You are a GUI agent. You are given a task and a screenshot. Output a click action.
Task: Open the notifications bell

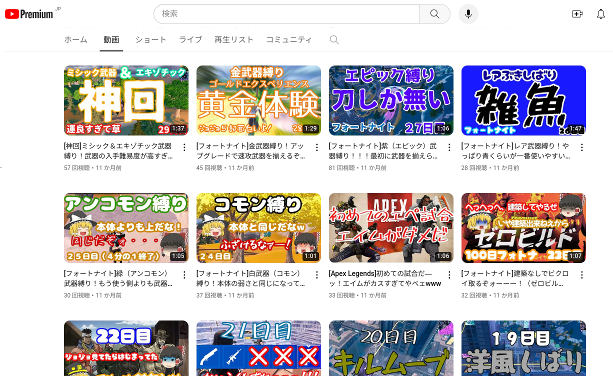point(600,14)
